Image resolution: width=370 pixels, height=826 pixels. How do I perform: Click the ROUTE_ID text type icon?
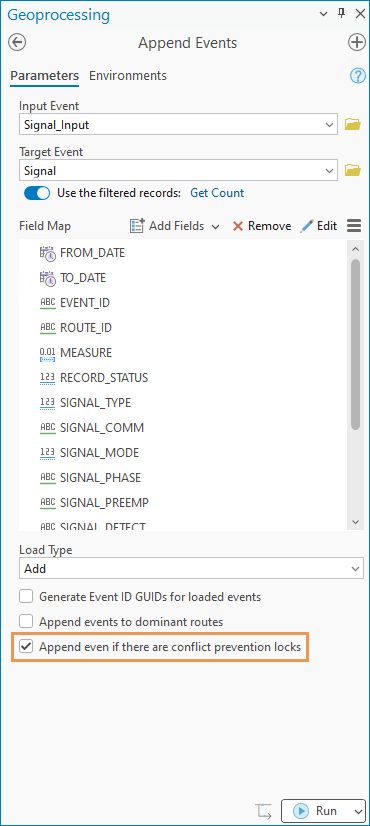(47, 328)
